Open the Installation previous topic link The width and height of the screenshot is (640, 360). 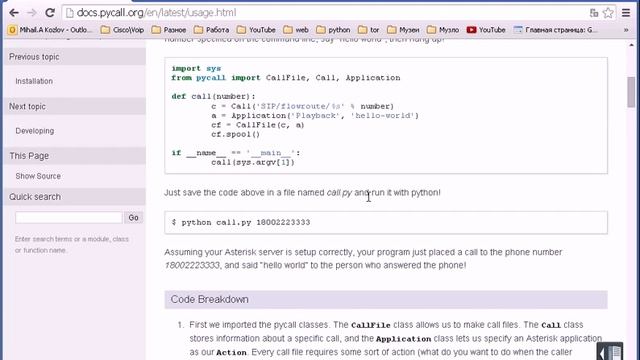34,81
